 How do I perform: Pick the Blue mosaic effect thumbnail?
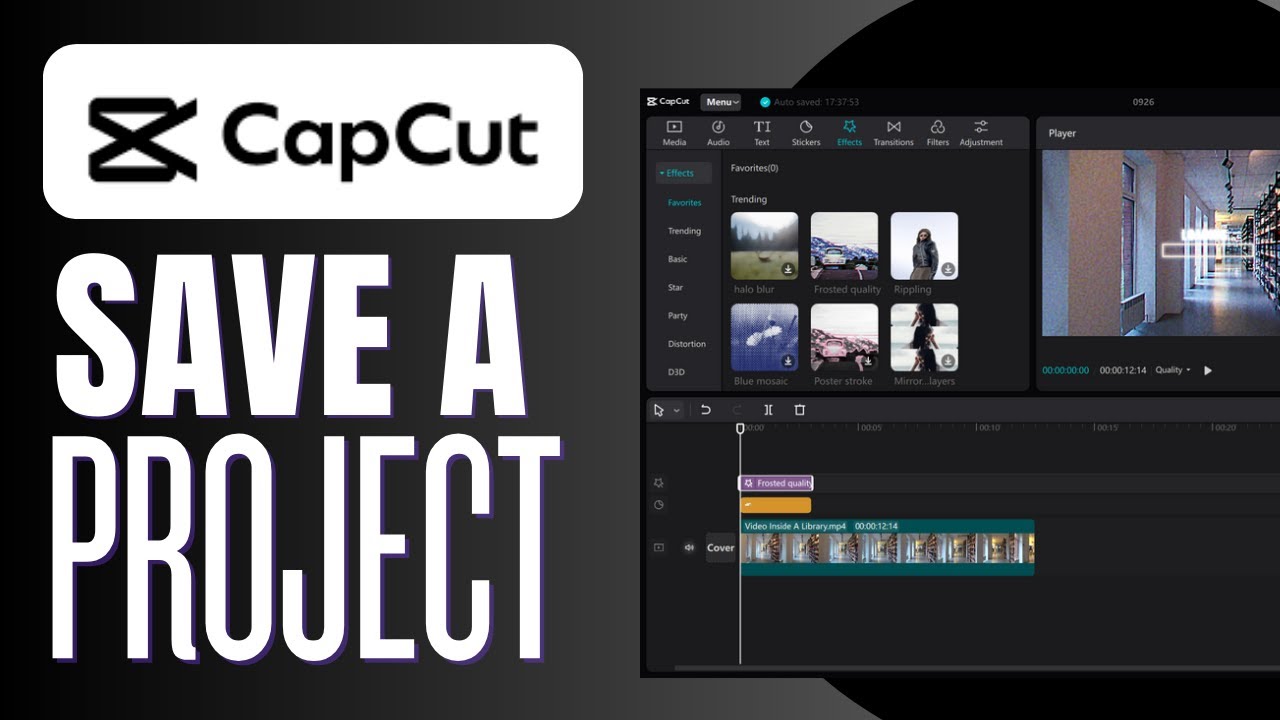point(765,337)
